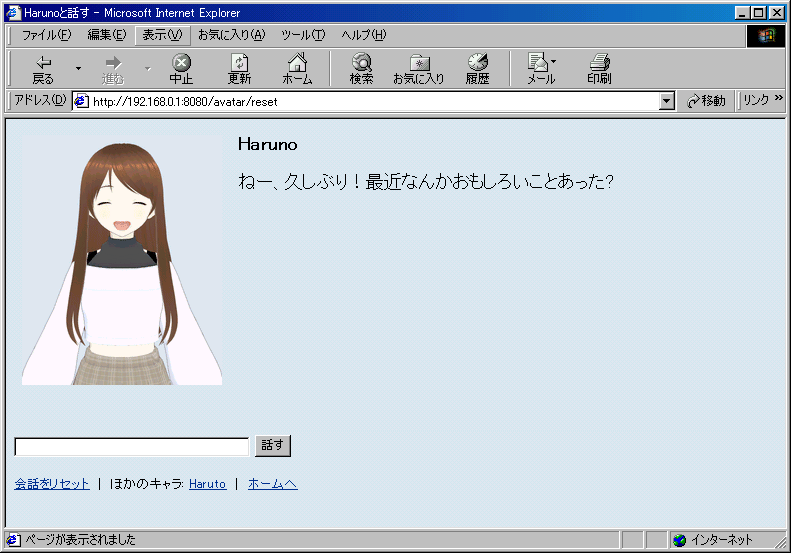Click the status bar page icon
The image size is (791, 553).
(x=13, y=540)
